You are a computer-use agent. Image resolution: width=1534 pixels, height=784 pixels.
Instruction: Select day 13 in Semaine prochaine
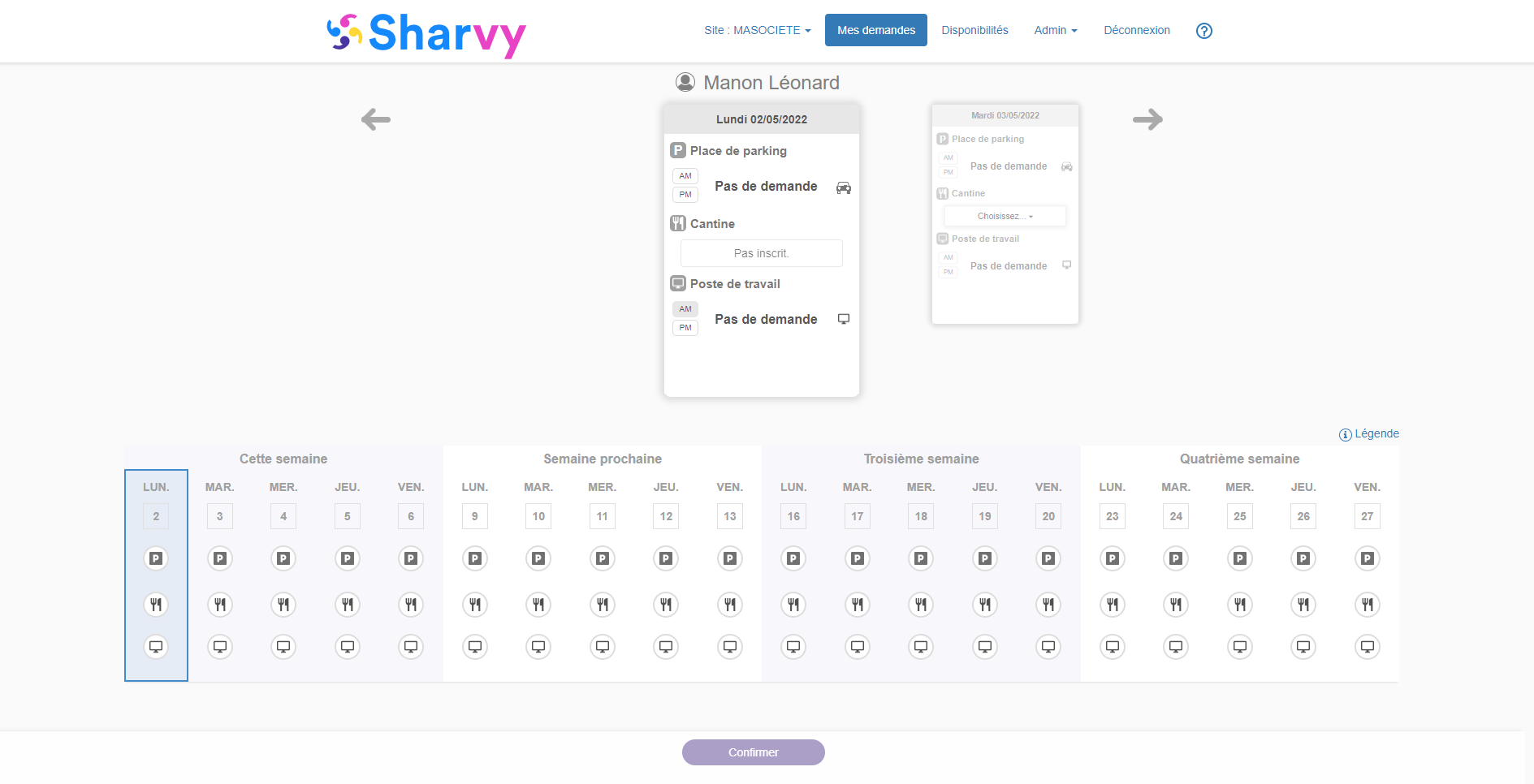(730, 516)
